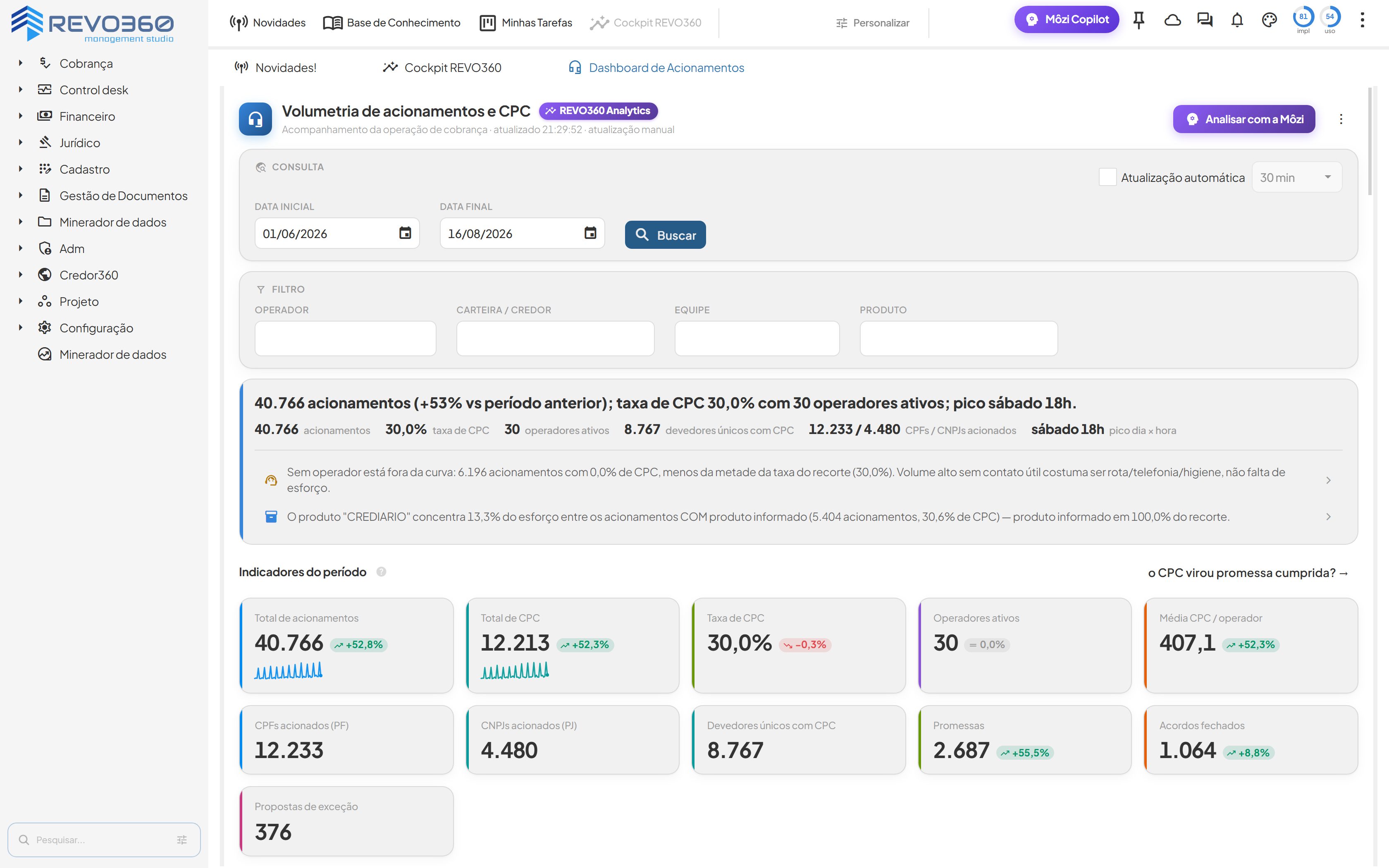Open calendar picker for Data Final

click(590, 233)
